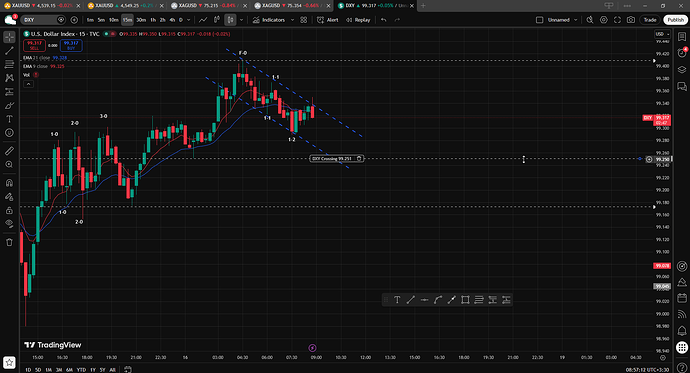This screenshot has height=373, width=690.
Task: Switch to the 30m timeframe
Action: [141, 20]
